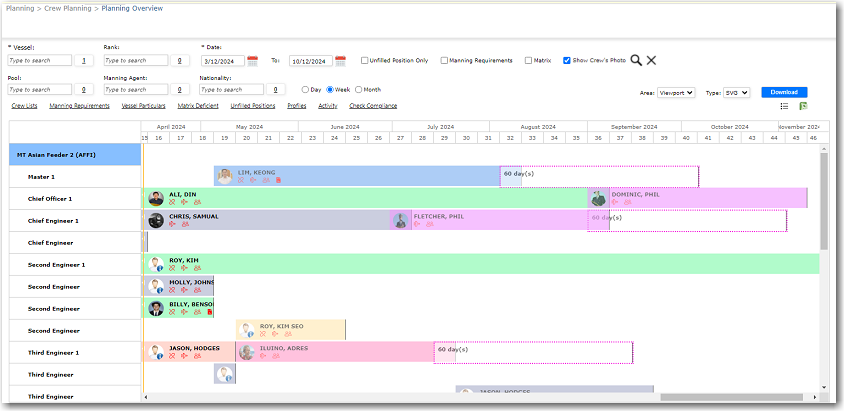Viewport: 844px width, 411px height.
Task: Toggle Show Crew's Photo checkbox
Action: pyautogui.click(x=567, y=61)
